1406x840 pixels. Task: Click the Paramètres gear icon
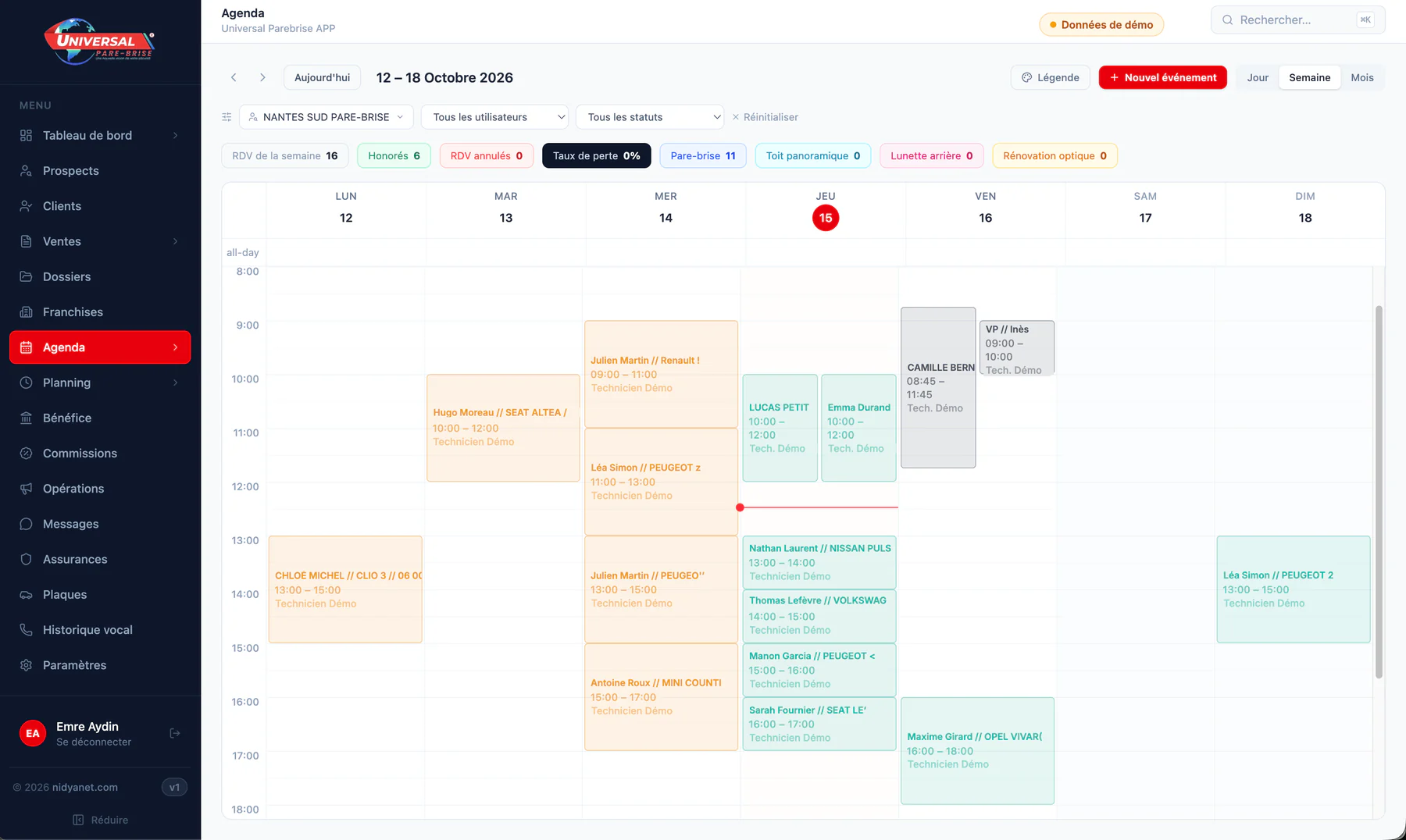[x=26, y=665]
